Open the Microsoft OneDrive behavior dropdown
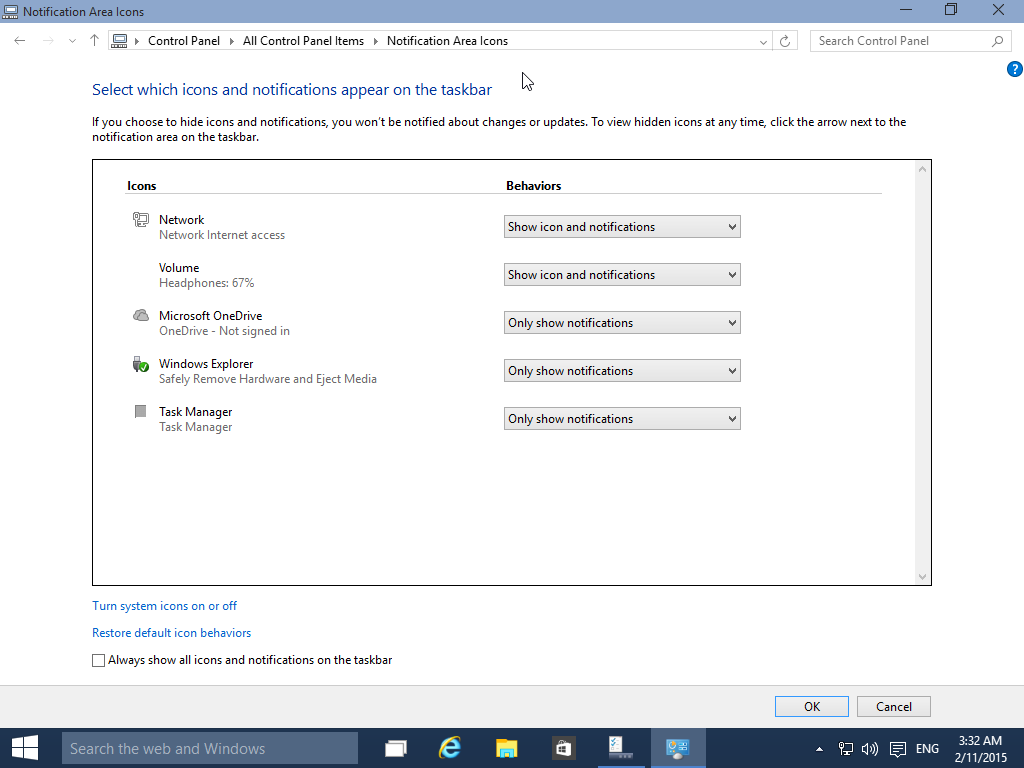The height and width of the screenshot is (768, 1024). pyautogui.click(x=622, y=323)
